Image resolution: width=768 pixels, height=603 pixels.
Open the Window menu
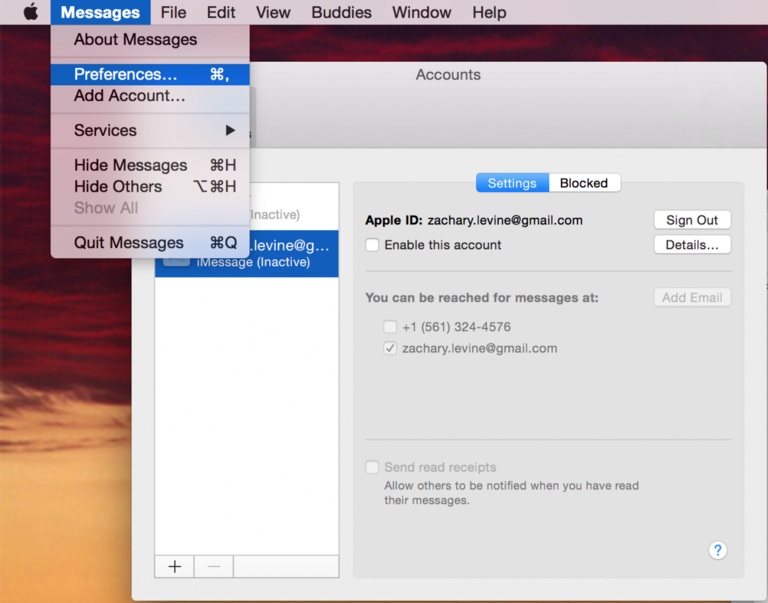point(422,12)
